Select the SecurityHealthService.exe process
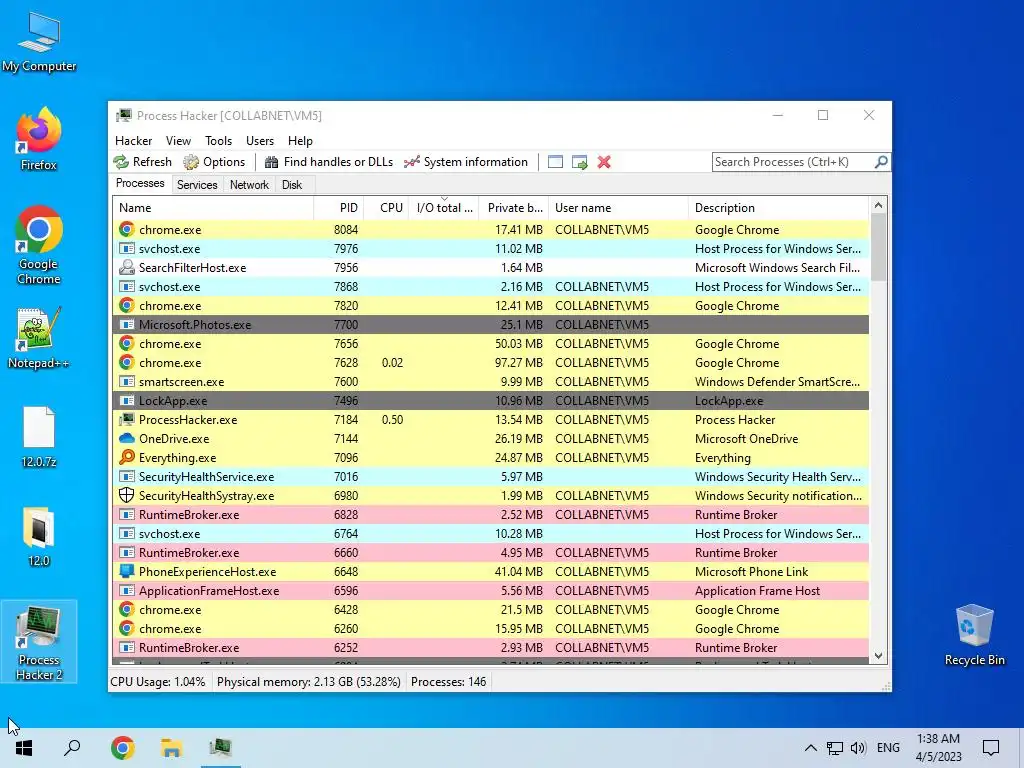This screenshot has height=768, width=1024. 490,477
